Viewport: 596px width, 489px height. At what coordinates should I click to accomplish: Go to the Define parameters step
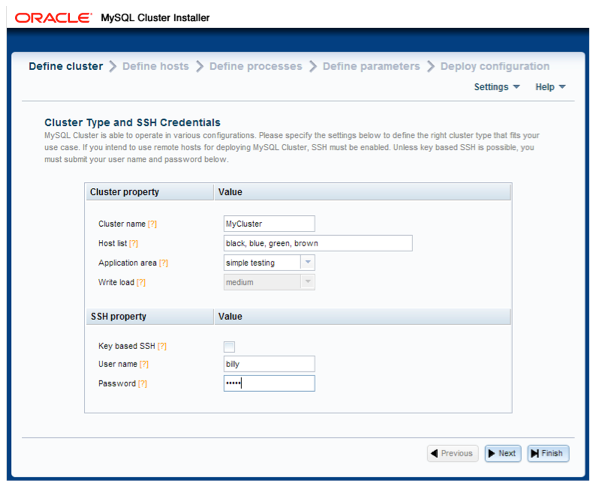point(371,66)
